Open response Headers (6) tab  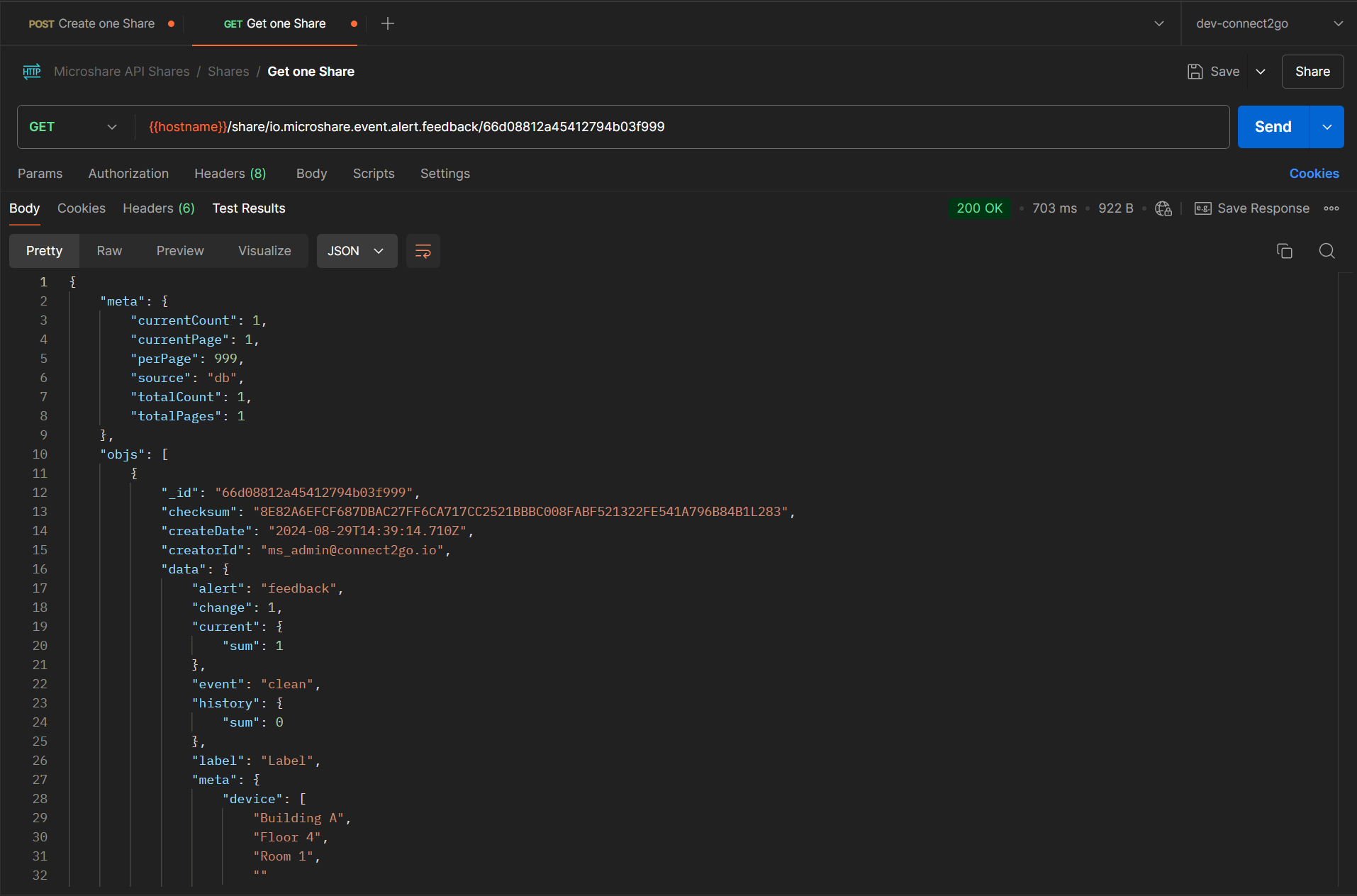(x=159, y=208)
